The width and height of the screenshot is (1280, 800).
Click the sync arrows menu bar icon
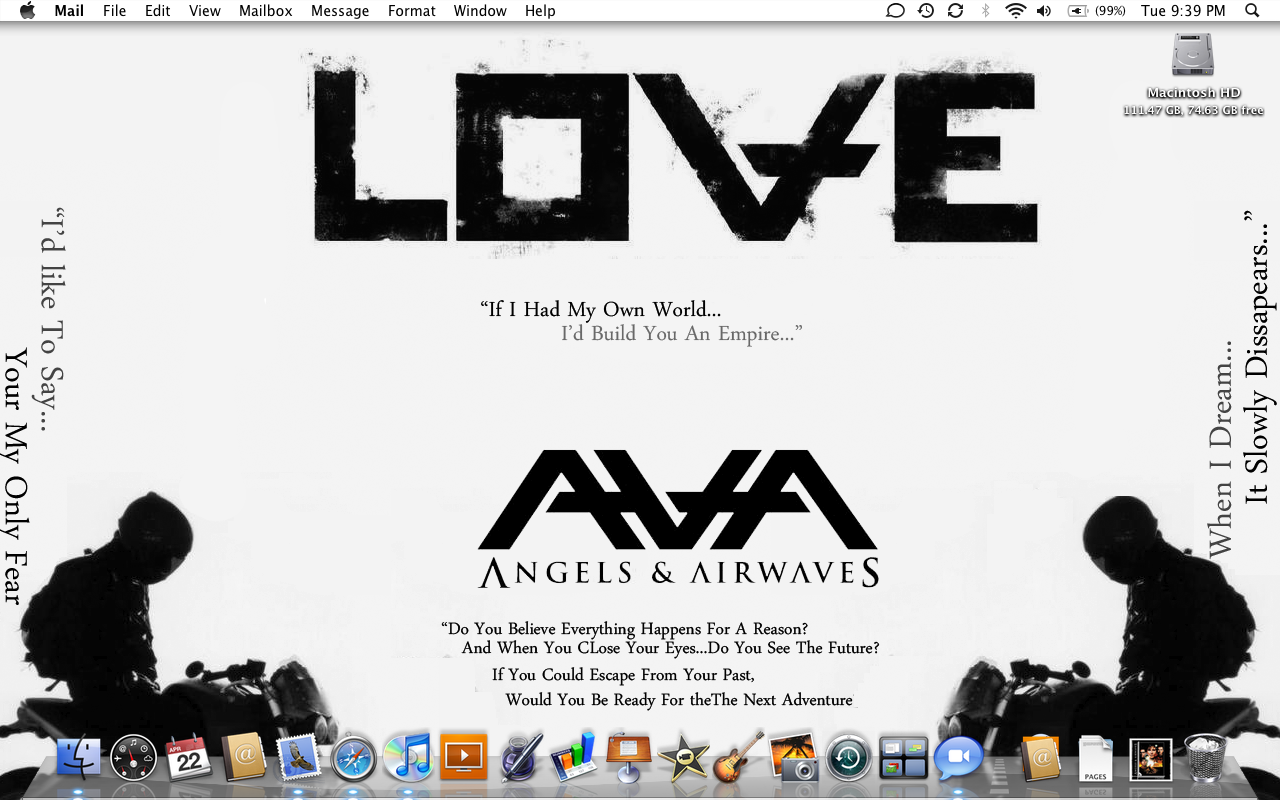[x=955, y=11]
